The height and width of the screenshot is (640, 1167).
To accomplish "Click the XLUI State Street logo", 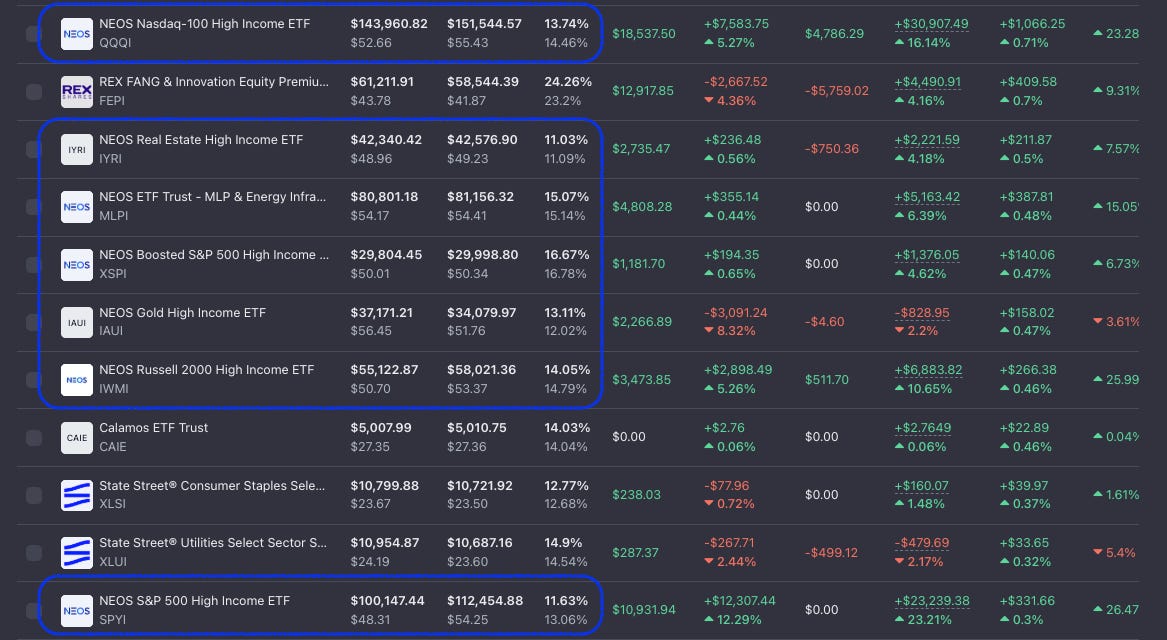I will 77,553.
